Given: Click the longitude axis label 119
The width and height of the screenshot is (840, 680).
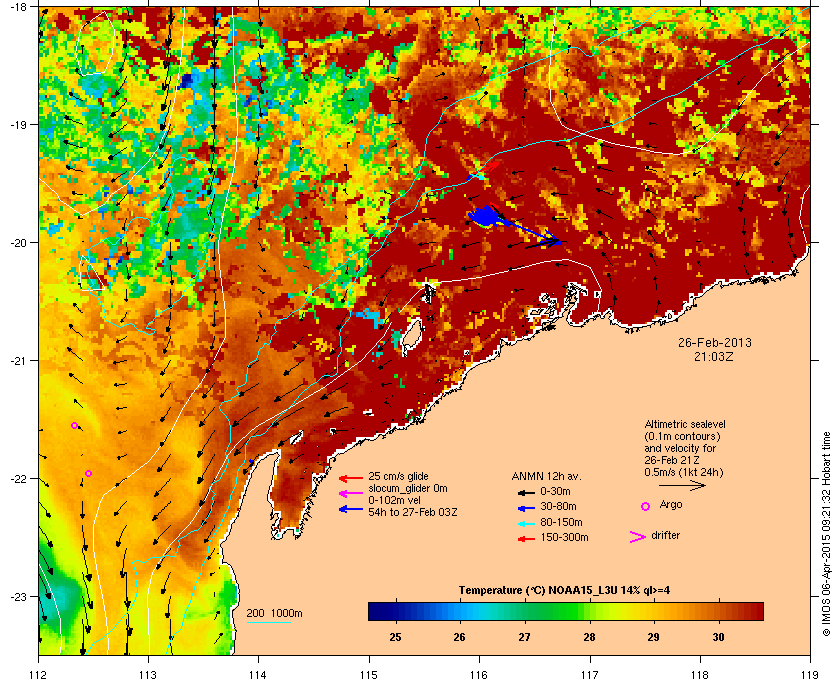Looking at the screenshot, I should [x=810, y=674].
